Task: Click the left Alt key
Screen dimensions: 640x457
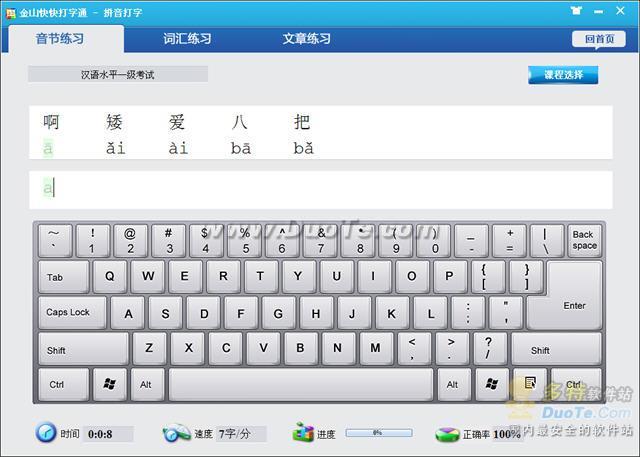Action: tap(147, 384)
